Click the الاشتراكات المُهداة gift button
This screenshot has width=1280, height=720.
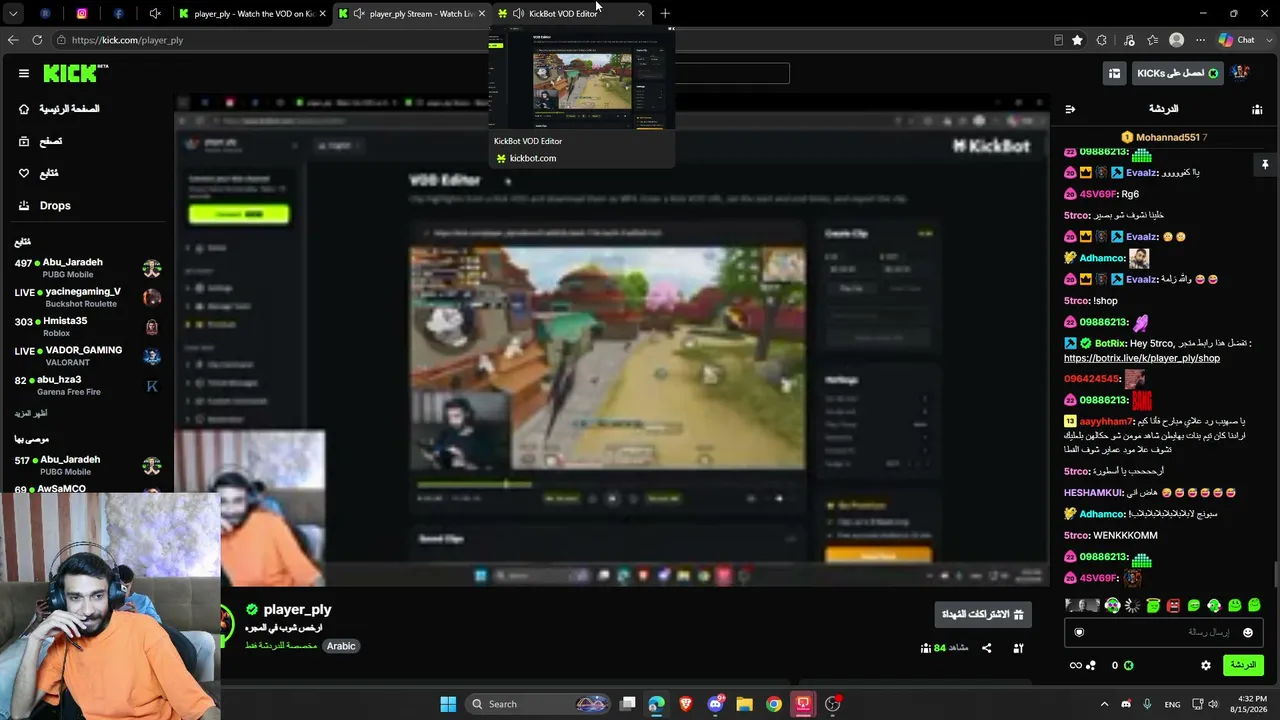pyautogui.click(x=983, y=614)
